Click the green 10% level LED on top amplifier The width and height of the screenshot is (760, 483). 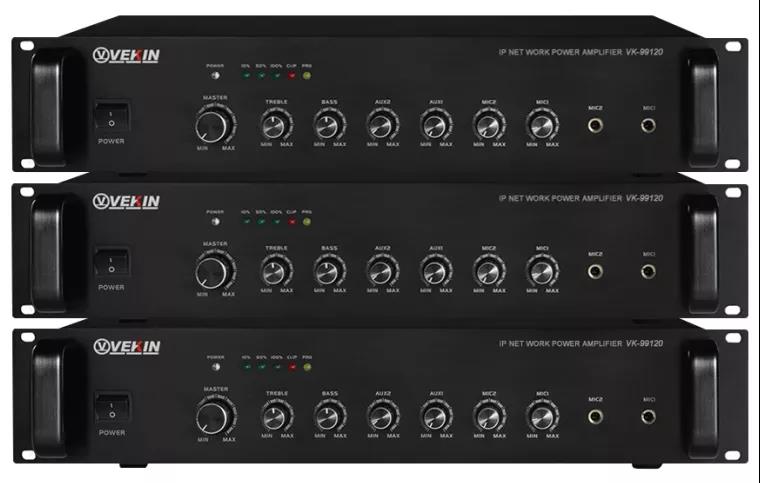point(246,76)
